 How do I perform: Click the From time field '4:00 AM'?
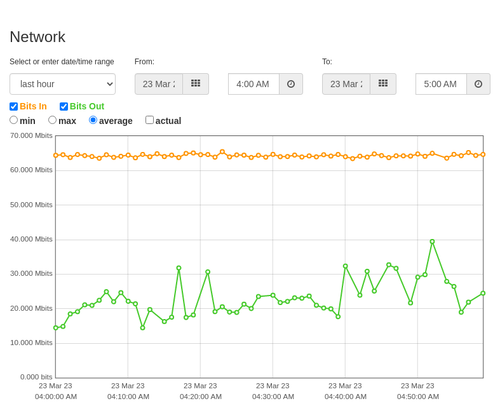pyautogui.click(x=254, y=84)
